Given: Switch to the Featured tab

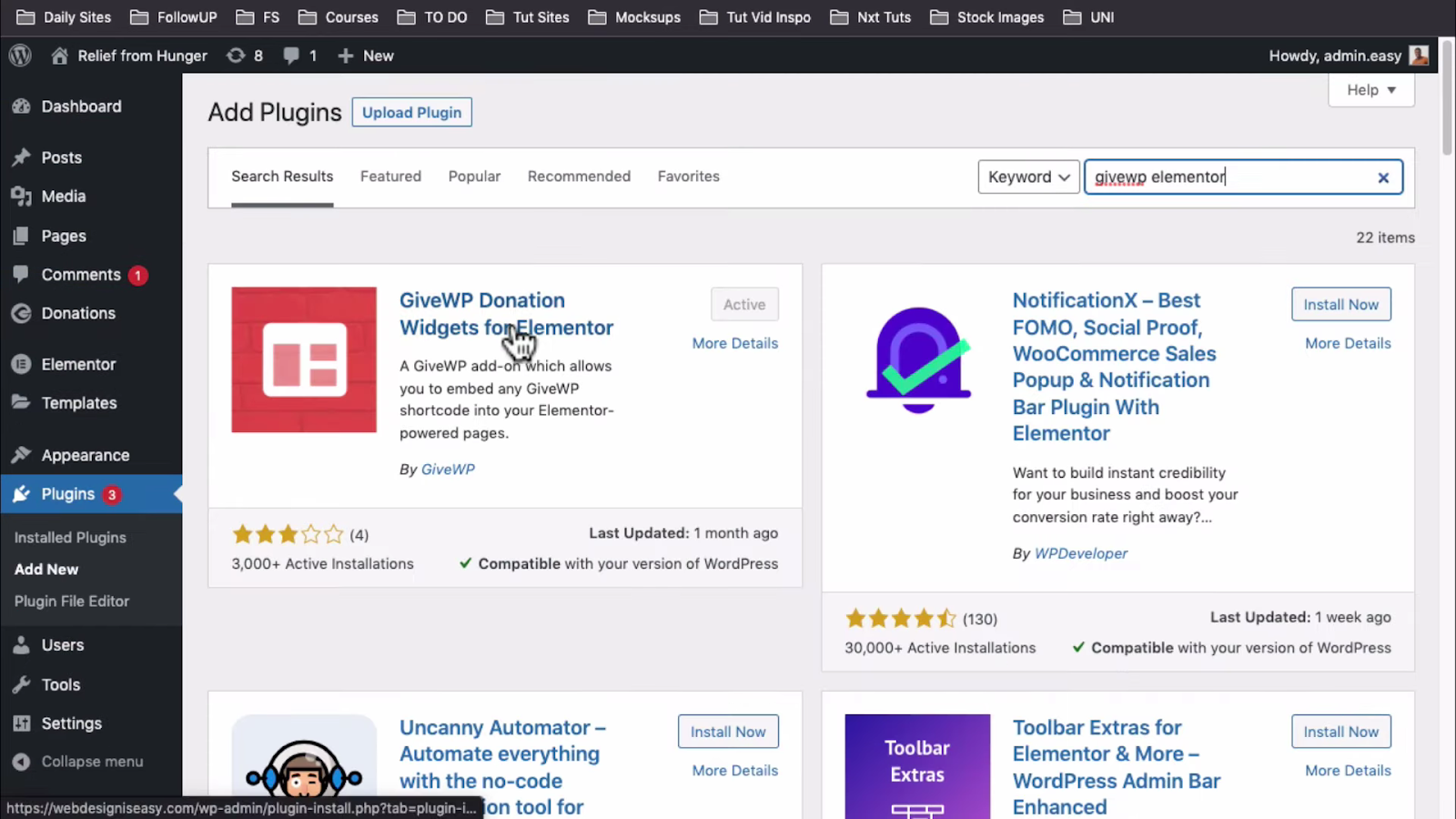Looking at the screenshot, I should 390,177.
